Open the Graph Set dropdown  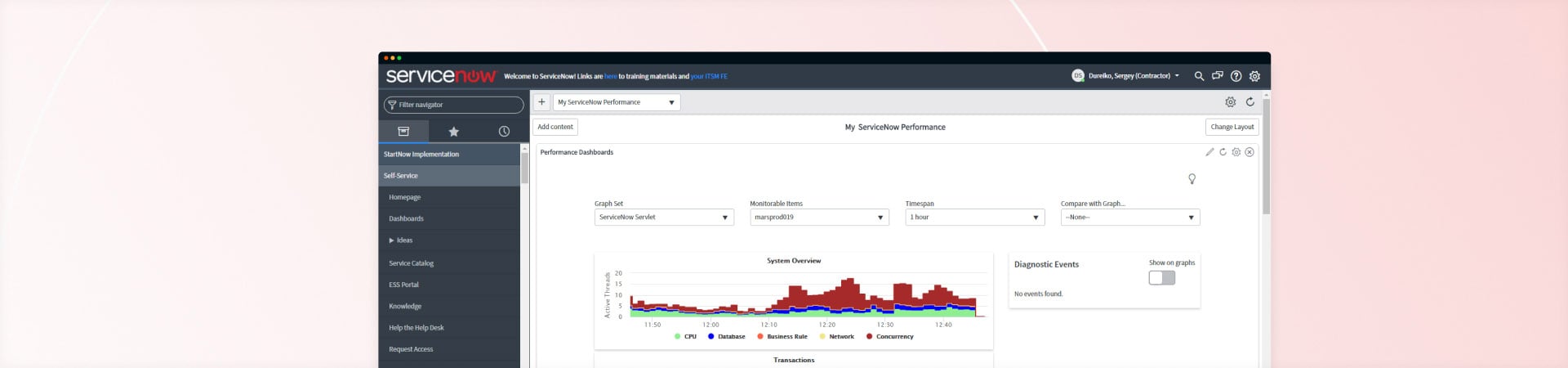pyautogui.click(x=663, y=218)
